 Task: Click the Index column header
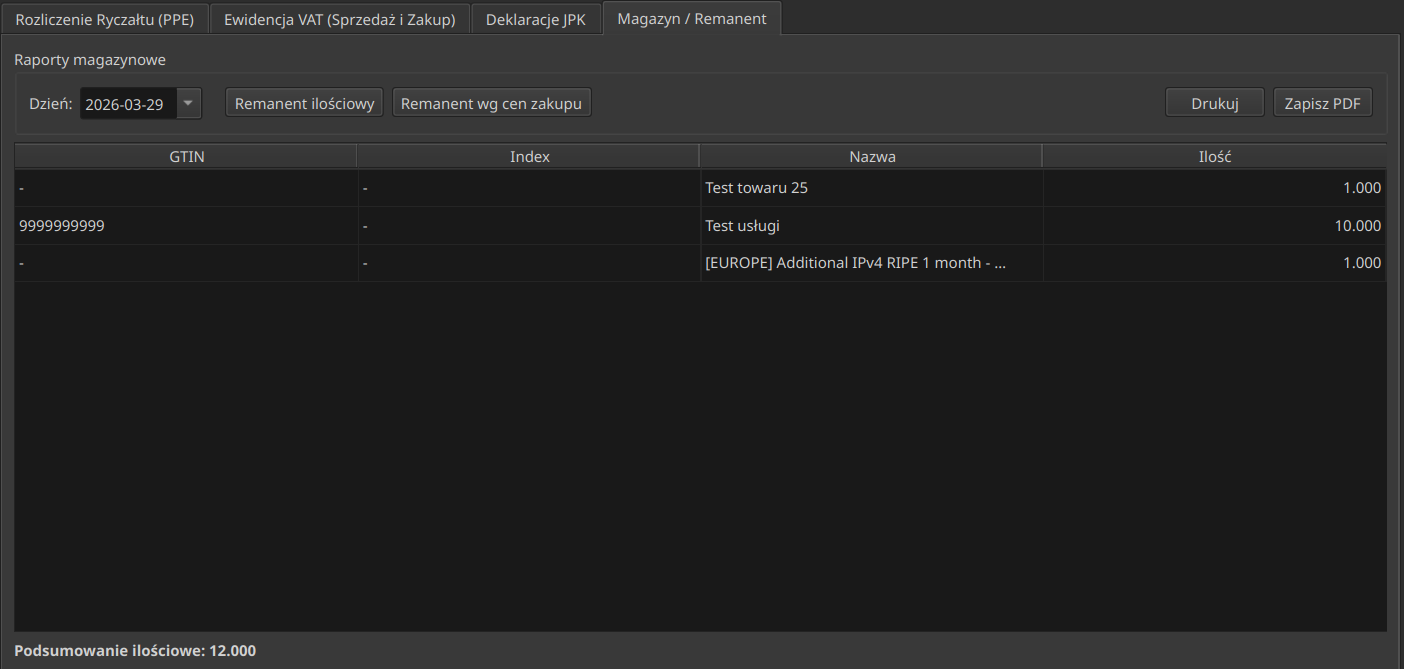[529, 157]
